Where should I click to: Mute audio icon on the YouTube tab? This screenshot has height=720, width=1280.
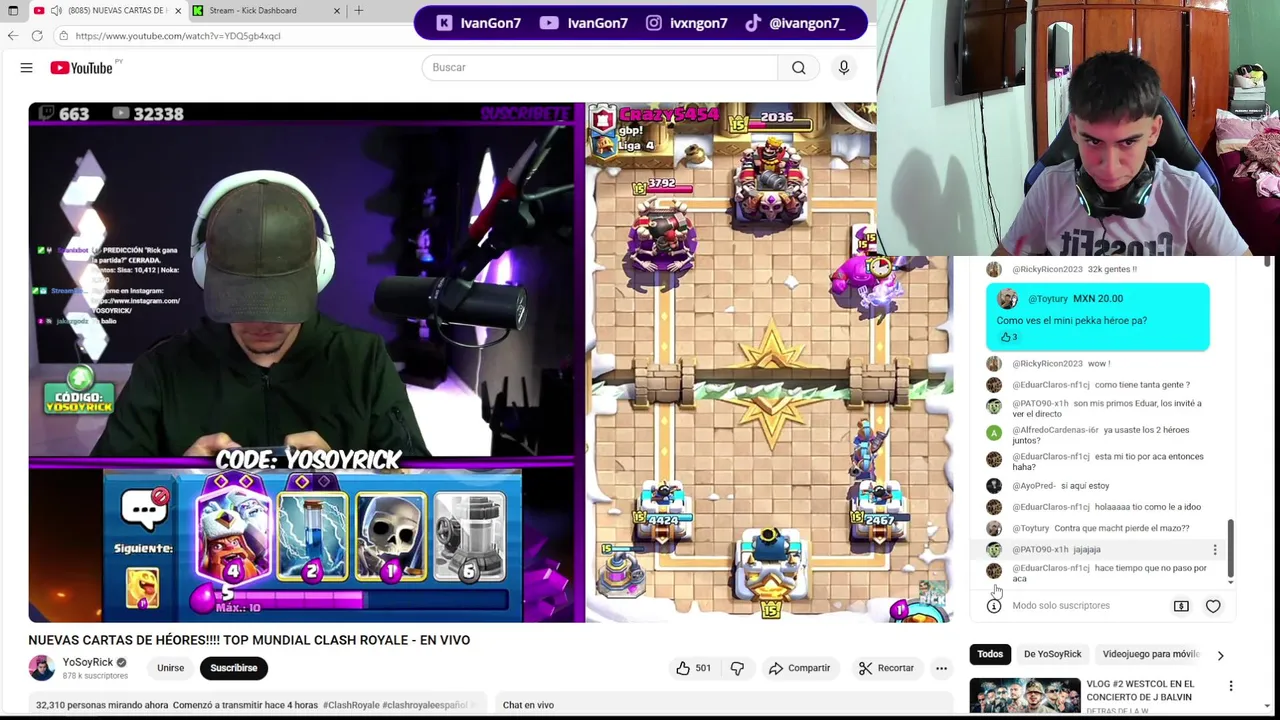(x=55, y=10)
